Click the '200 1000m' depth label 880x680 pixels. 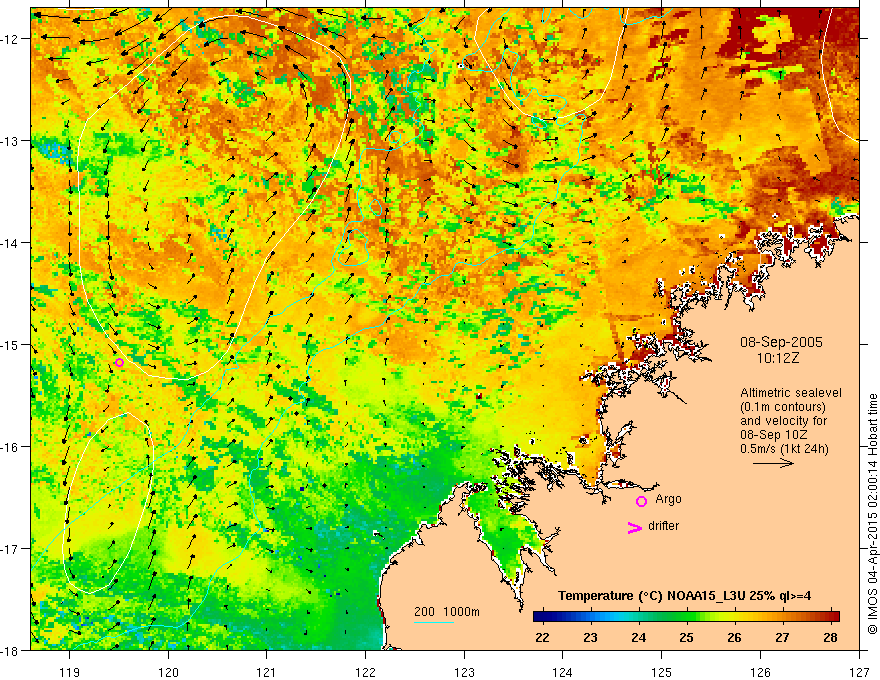click(x=447, y=612)
